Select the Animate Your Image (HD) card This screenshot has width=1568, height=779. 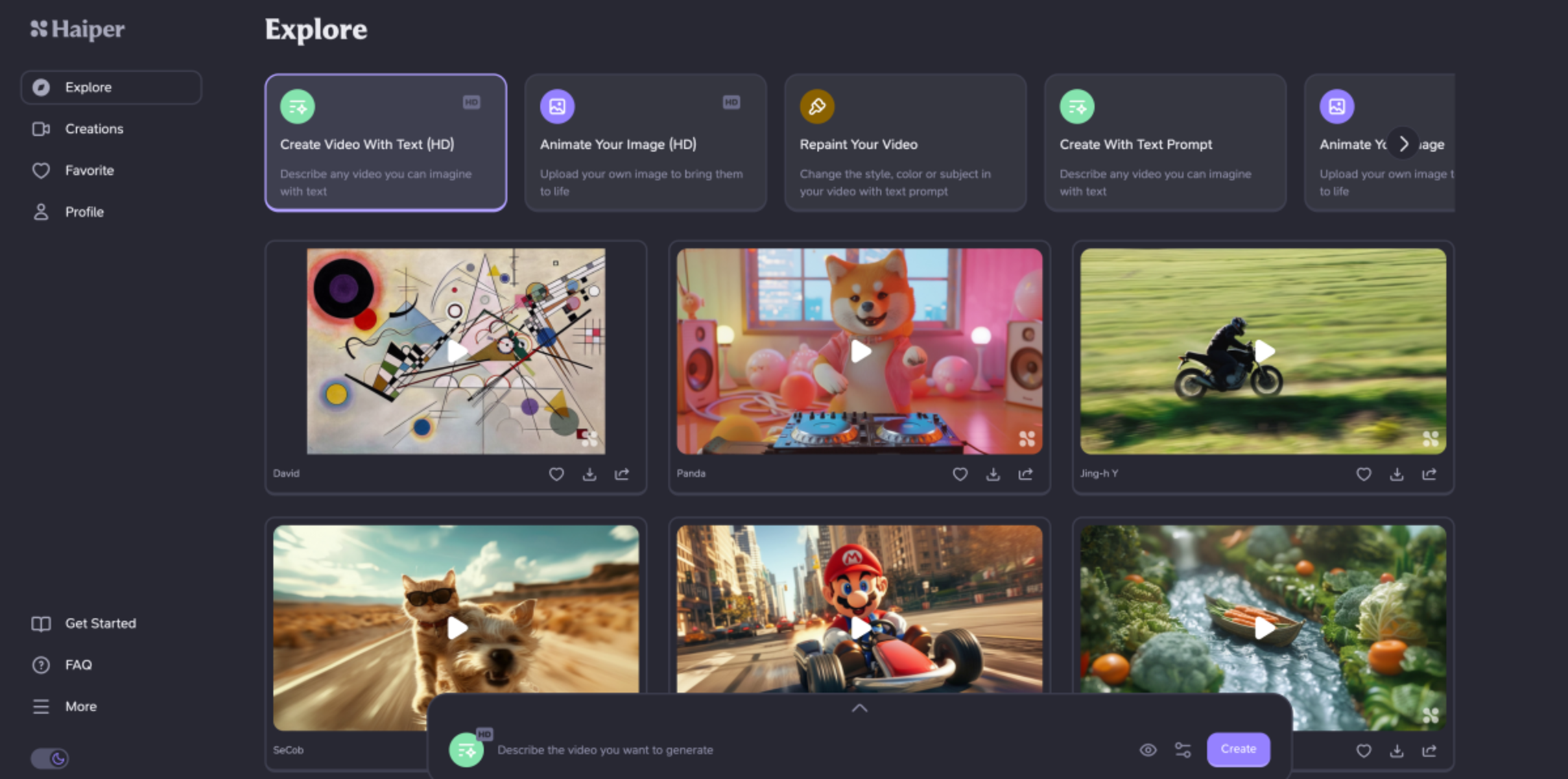pyautogui.click(x=645, y=143)
